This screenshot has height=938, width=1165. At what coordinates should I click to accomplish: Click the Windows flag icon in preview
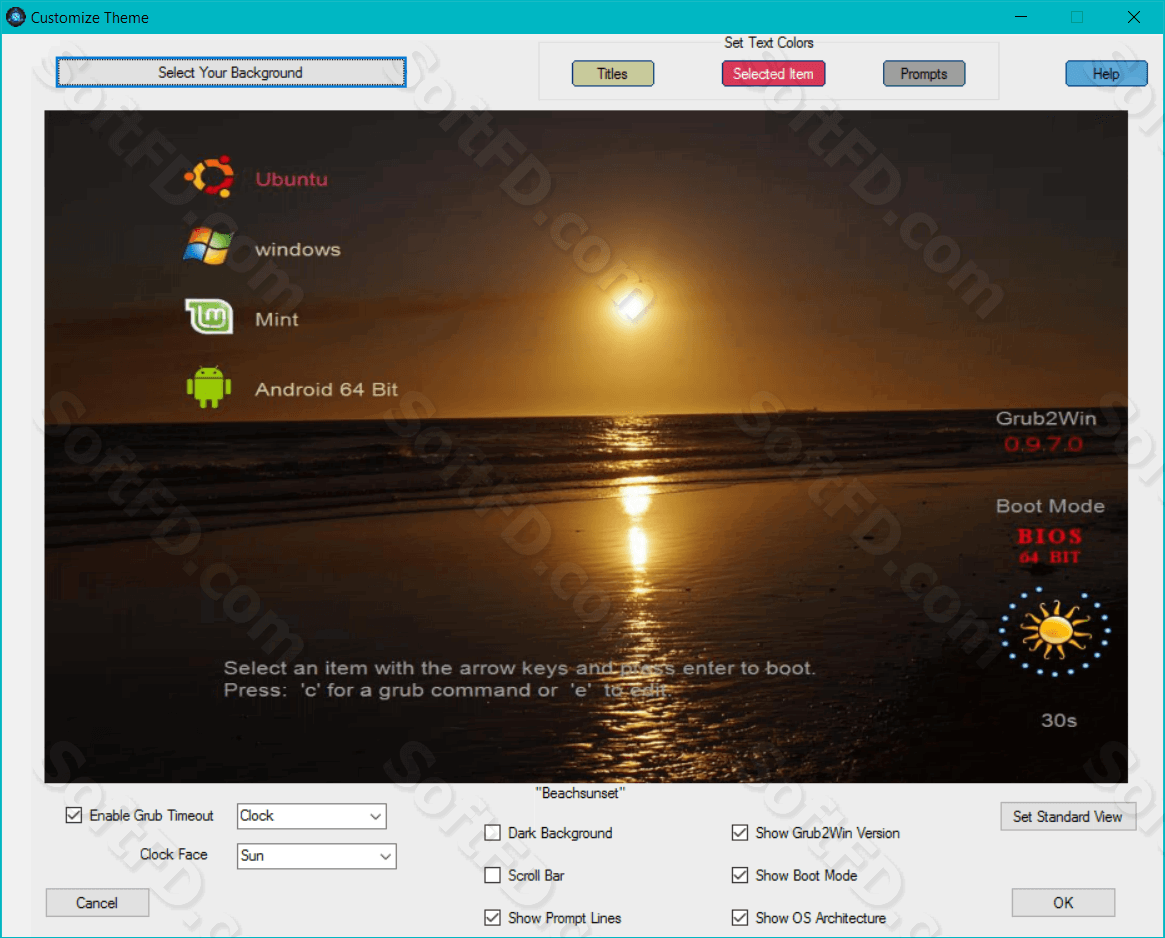point(208,246)
